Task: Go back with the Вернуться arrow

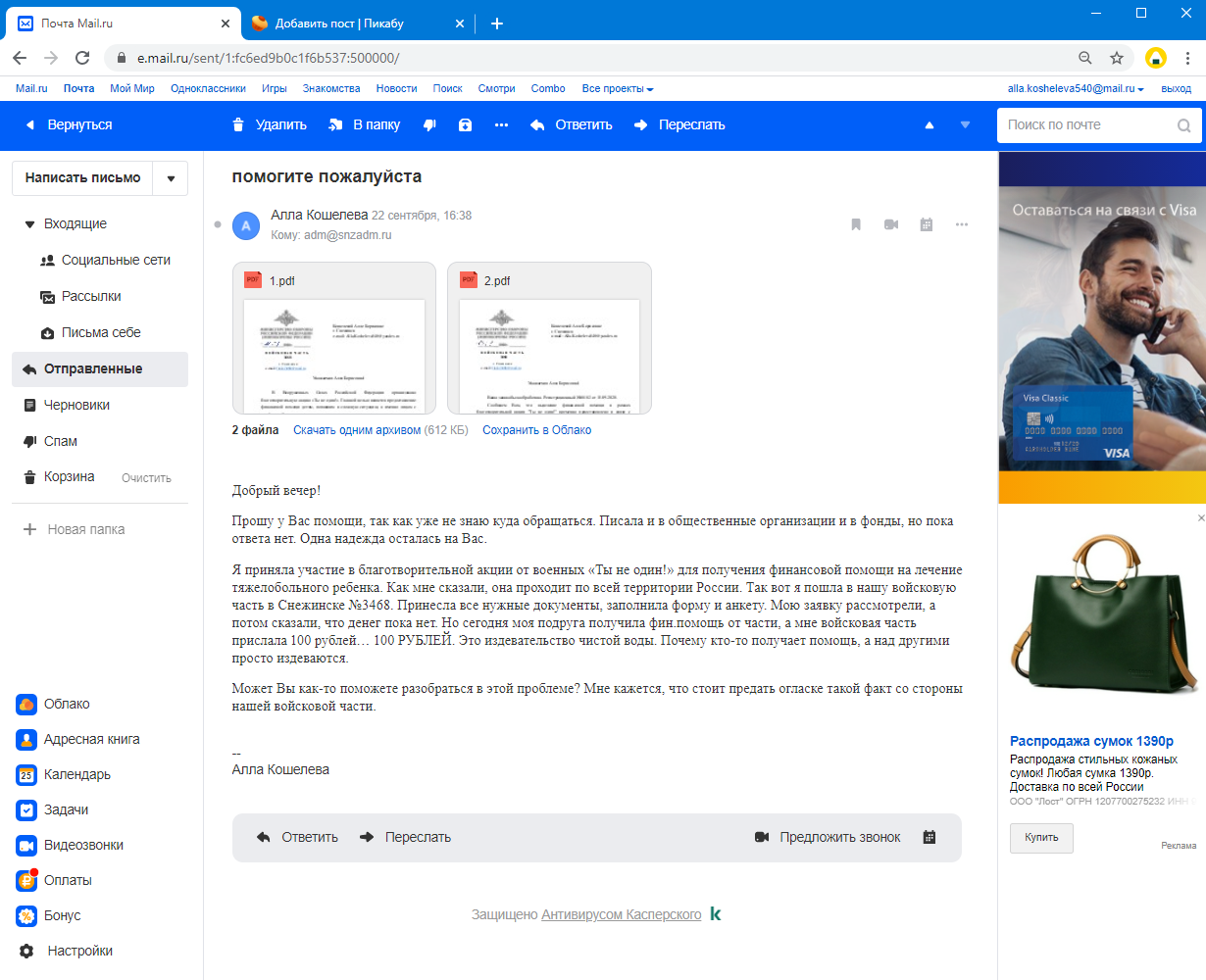Action: tap(69, 124)
